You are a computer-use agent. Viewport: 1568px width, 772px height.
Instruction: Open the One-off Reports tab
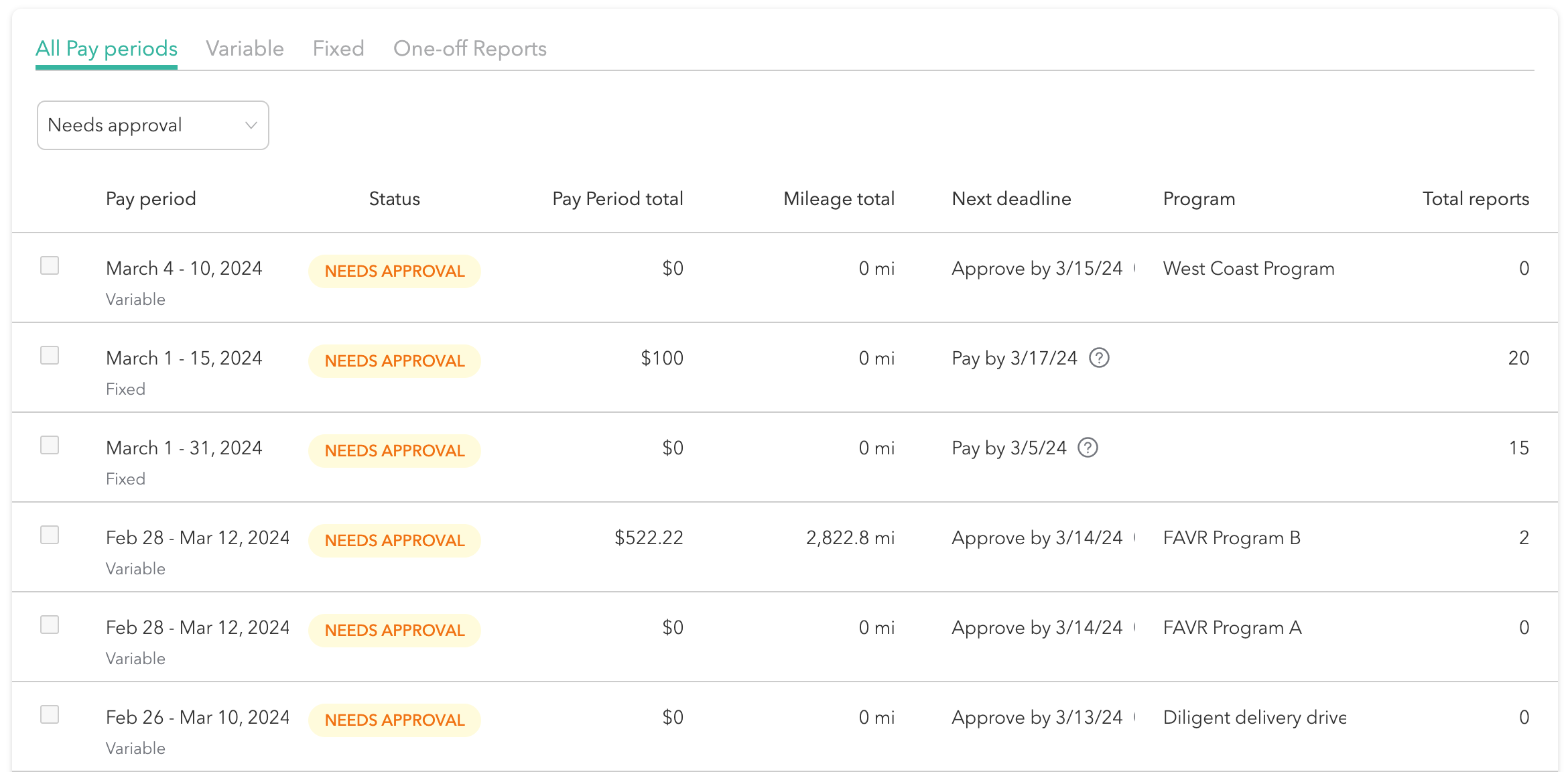click(470, 48)
